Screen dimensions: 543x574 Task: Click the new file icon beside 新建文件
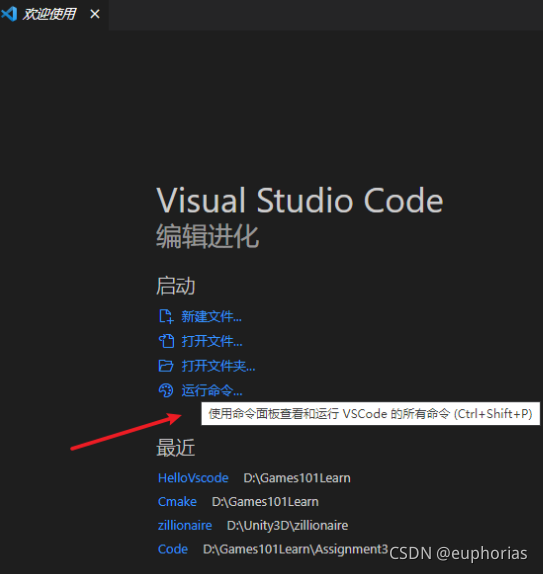tap(166, 316)
